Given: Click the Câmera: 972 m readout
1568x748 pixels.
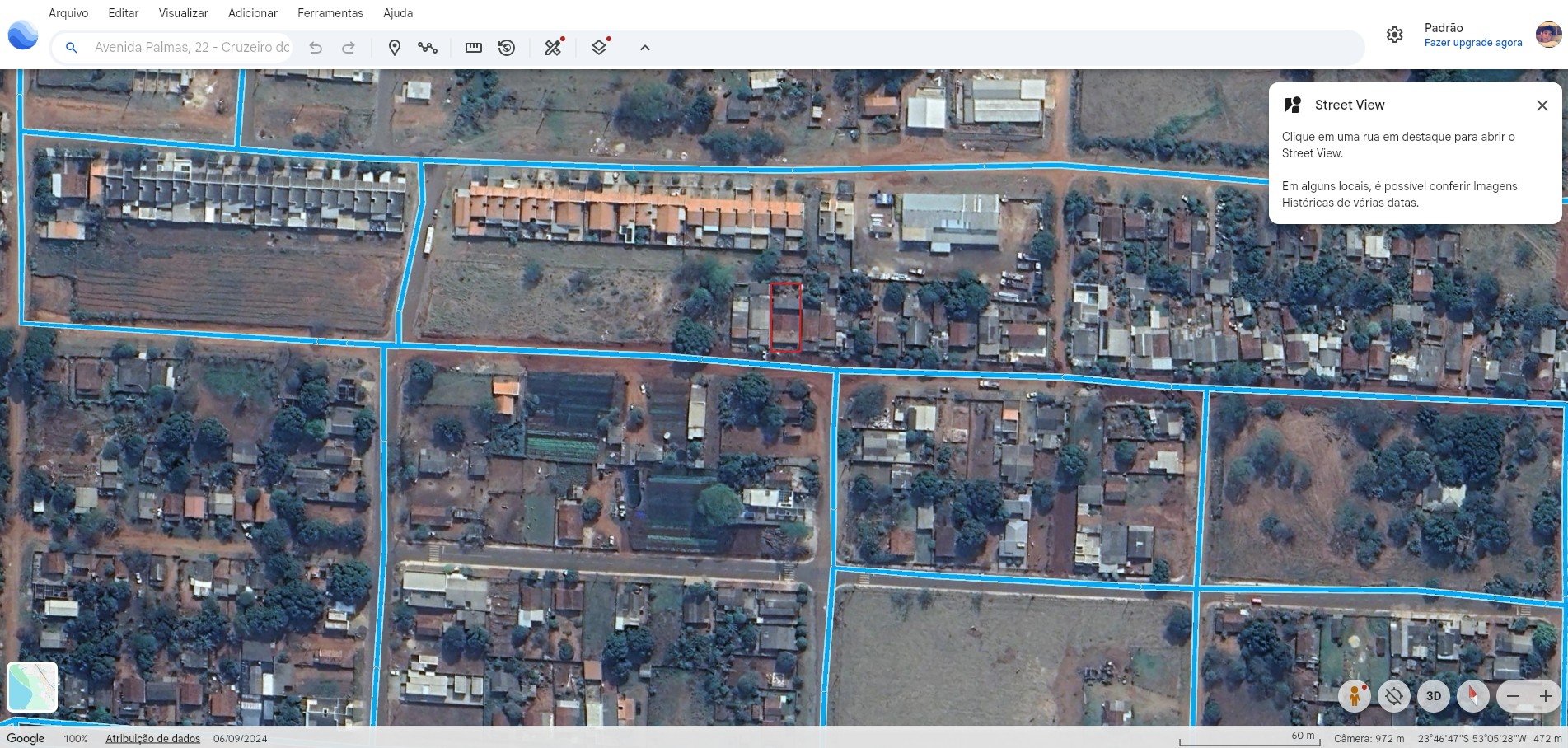Looking at the screenshot, I should (x=1369, y=739).
